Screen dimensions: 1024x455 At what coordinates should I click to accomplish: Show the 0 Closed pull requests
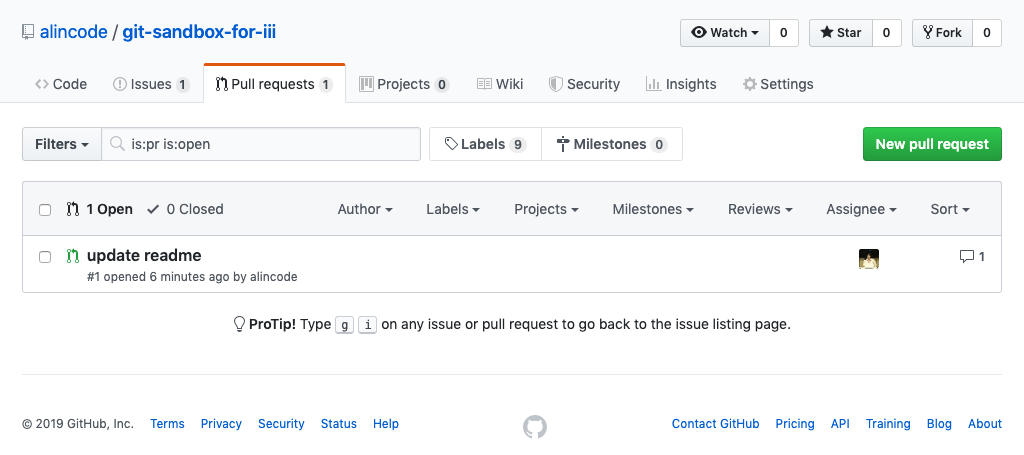click(185, 209)
